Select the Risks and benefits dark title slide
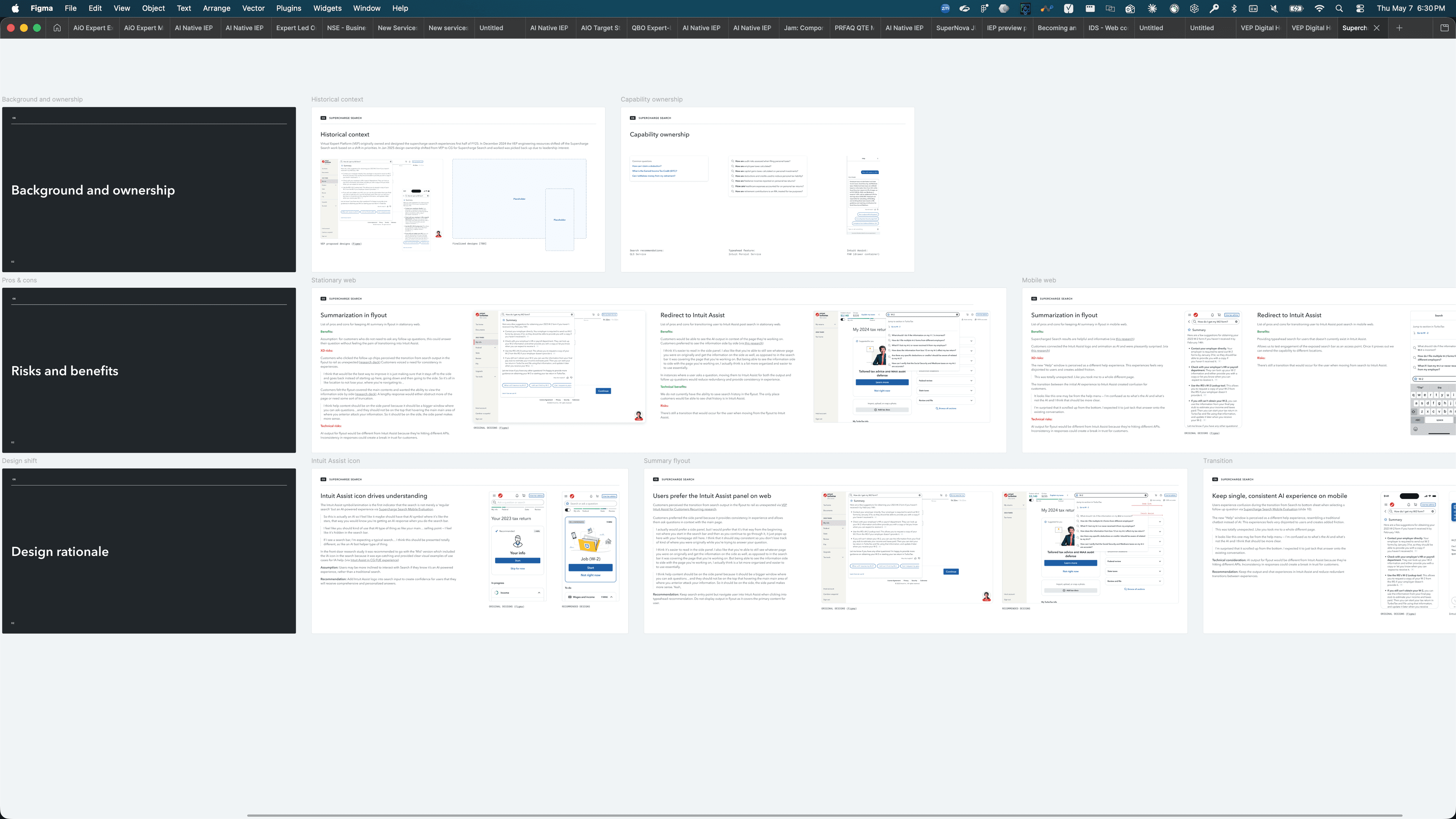This screenshot has height=819, width=1456. pos(149,370)
